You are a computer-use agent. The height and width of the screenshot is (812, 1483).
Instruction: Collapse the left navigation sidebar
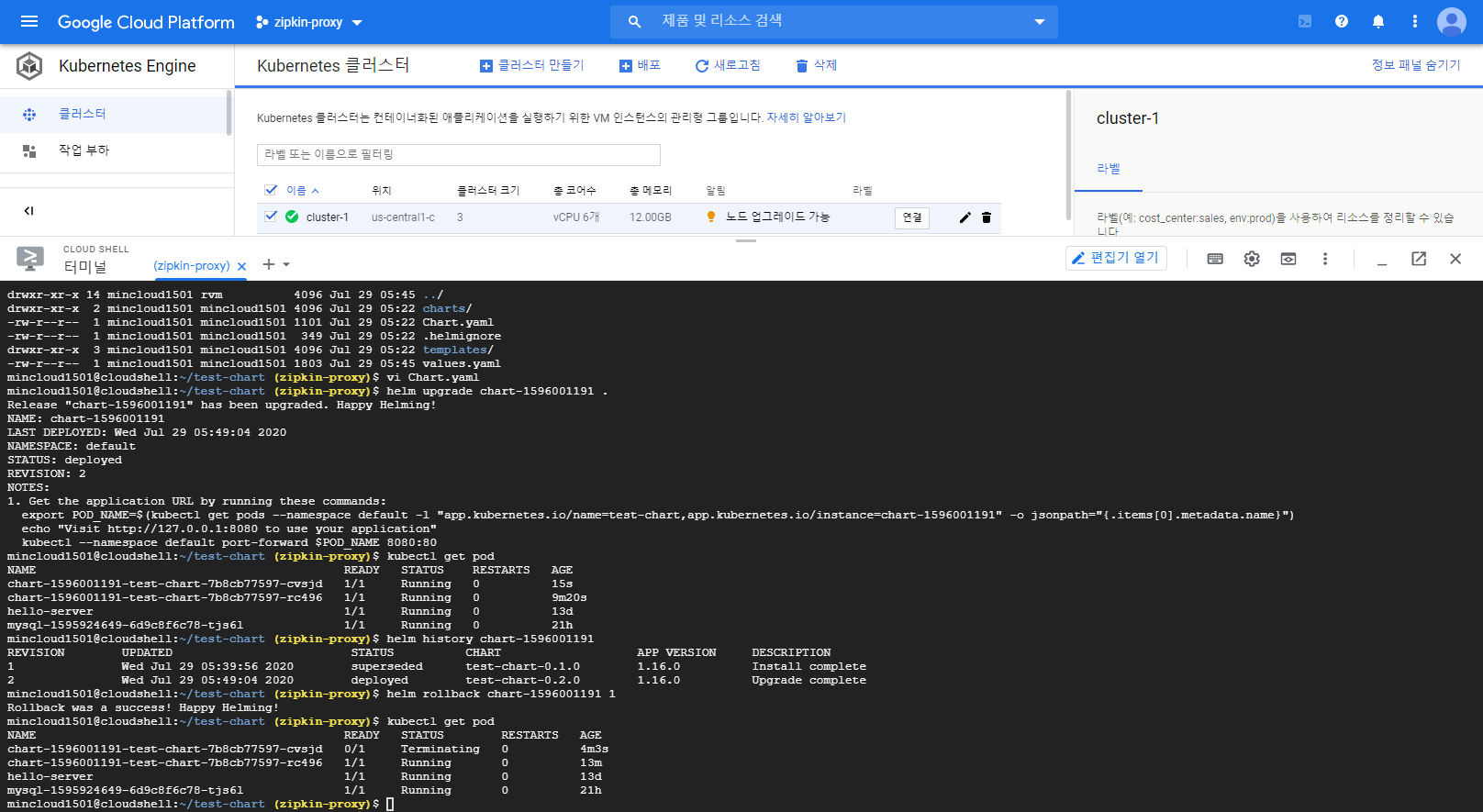(x=28, y=210)
